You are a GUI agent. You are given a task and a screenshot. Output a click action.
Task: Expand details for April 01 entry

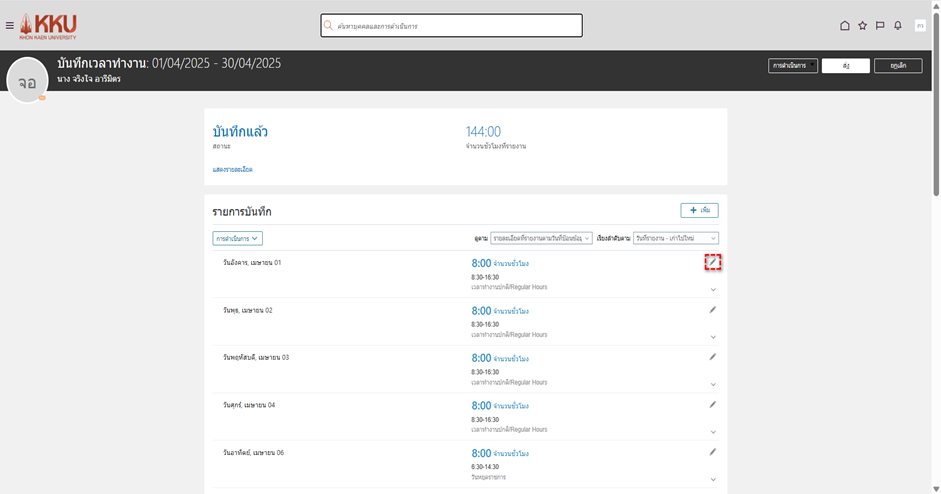click(x=713, y=290)
